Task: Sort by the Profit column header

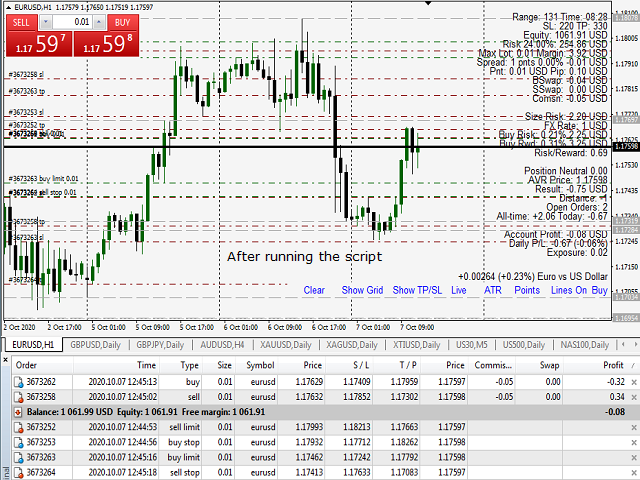Action: [596, 365]
